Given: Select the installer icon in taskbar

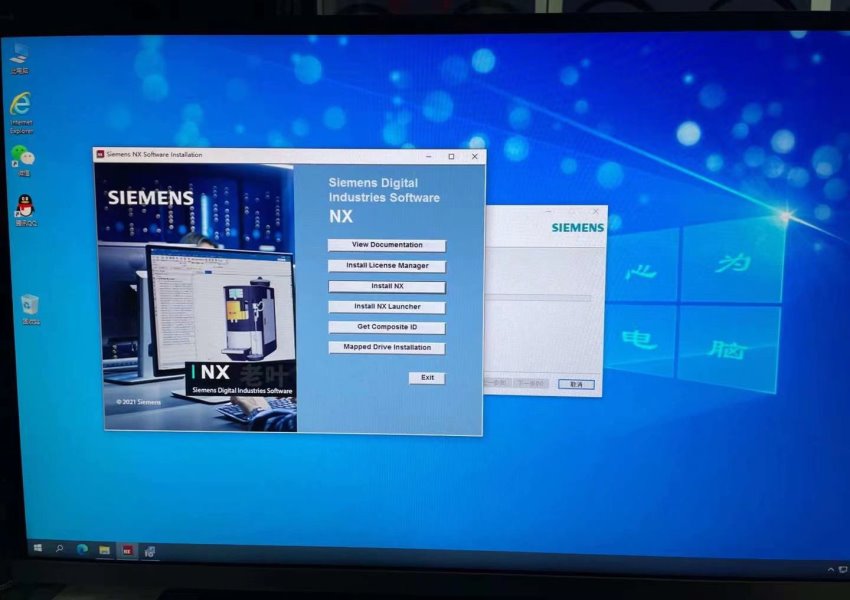Looking at the screenshot, I should tap(149, 550).
